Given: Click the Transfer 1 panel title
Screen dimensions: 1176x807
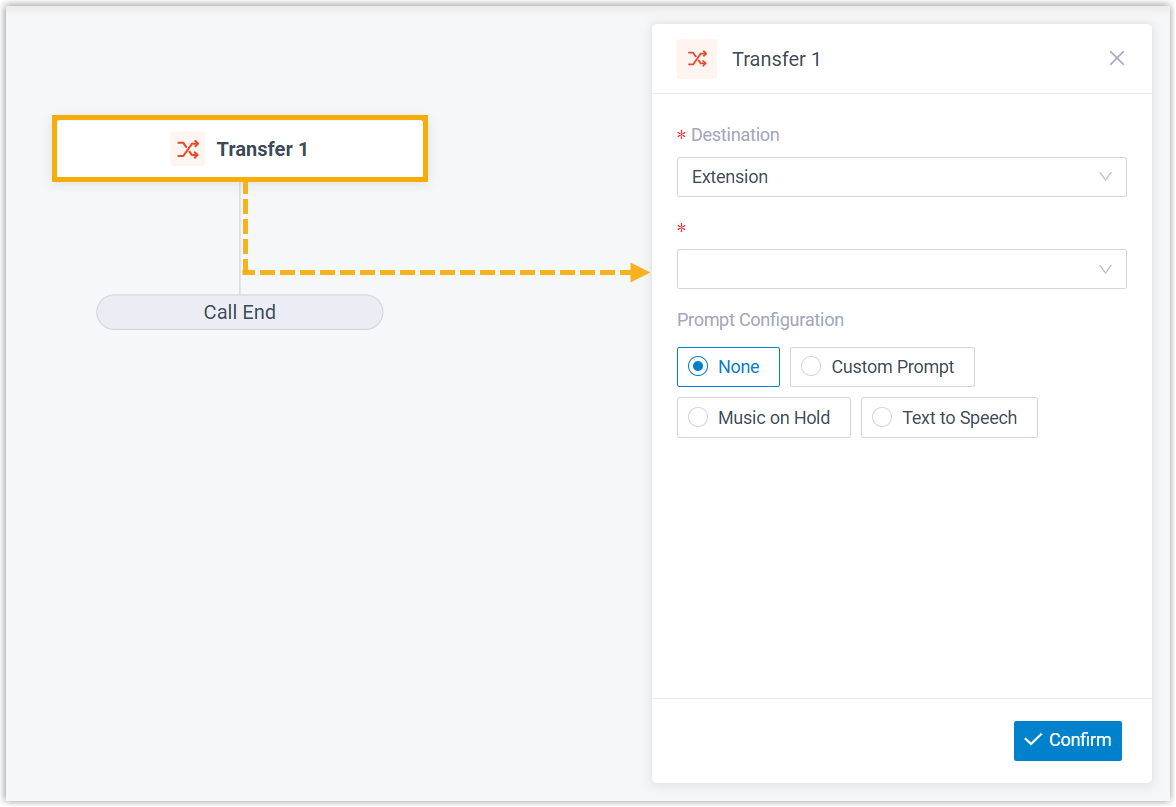Looking at the screenshot, I should pyautogui.click(x=776, y=59).
